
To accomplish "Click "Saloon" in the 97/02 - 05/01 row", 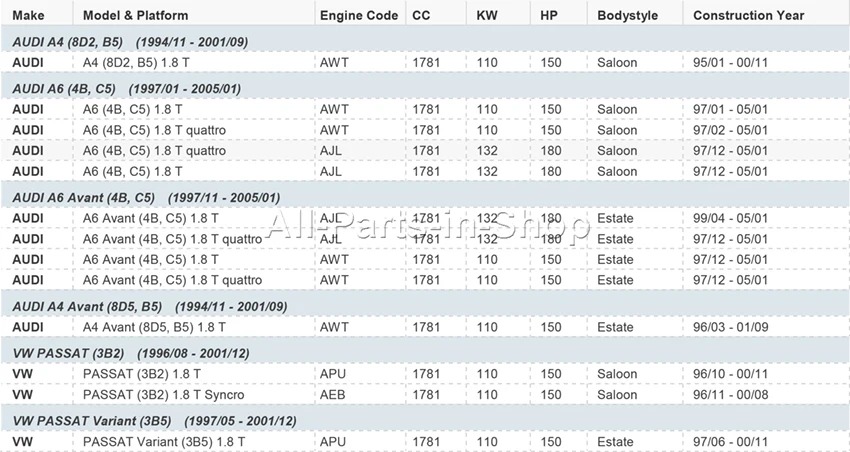I will [x=617, y=130].
